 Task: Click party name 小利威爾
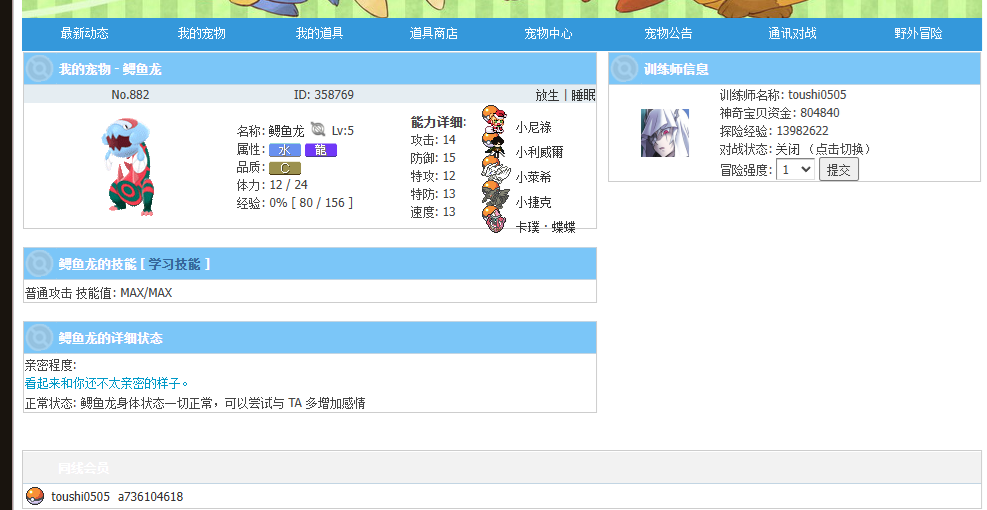coord(539,152)
